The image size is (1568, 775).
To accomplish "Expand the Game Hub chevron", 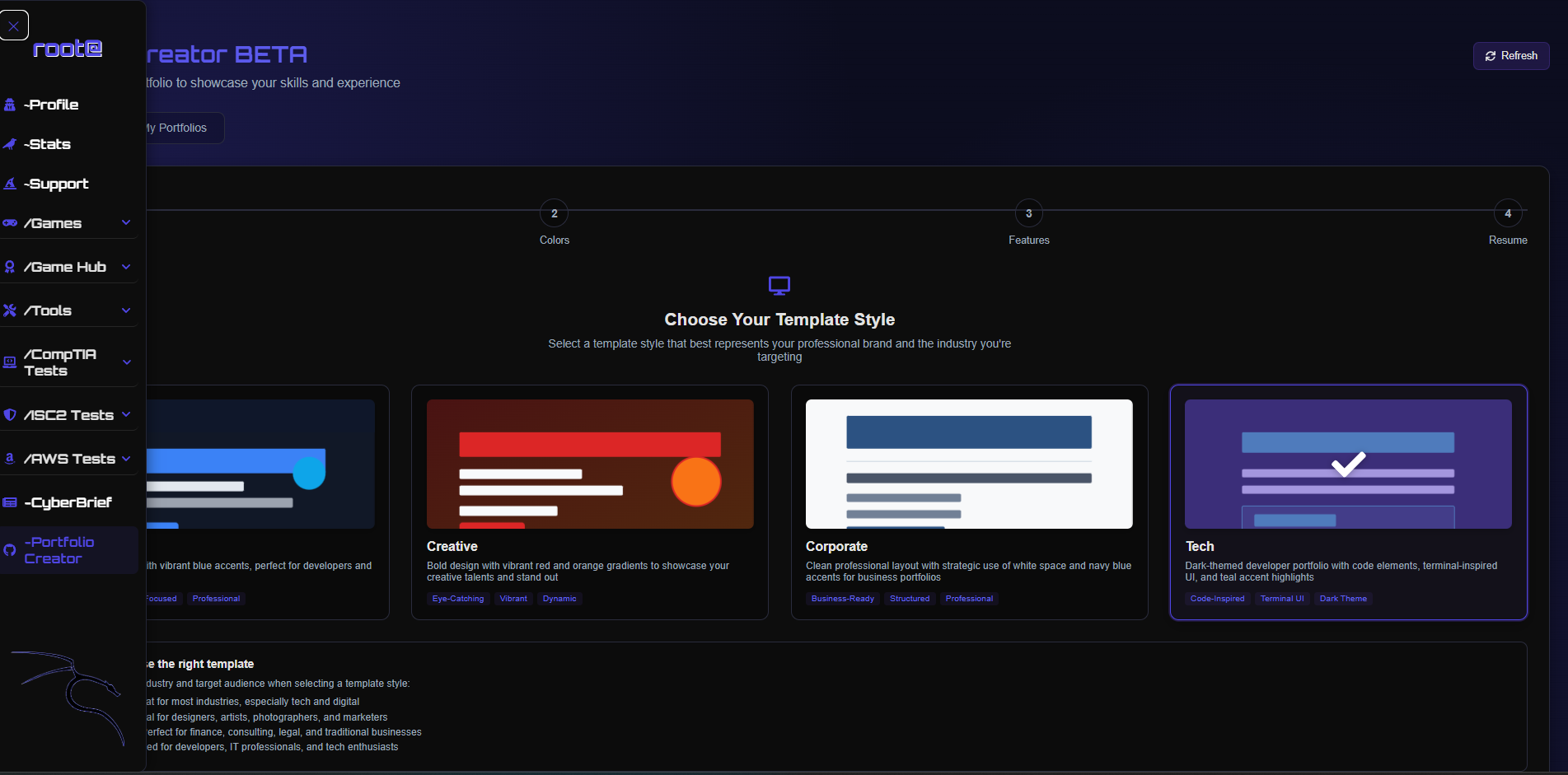I will point(126,266).
